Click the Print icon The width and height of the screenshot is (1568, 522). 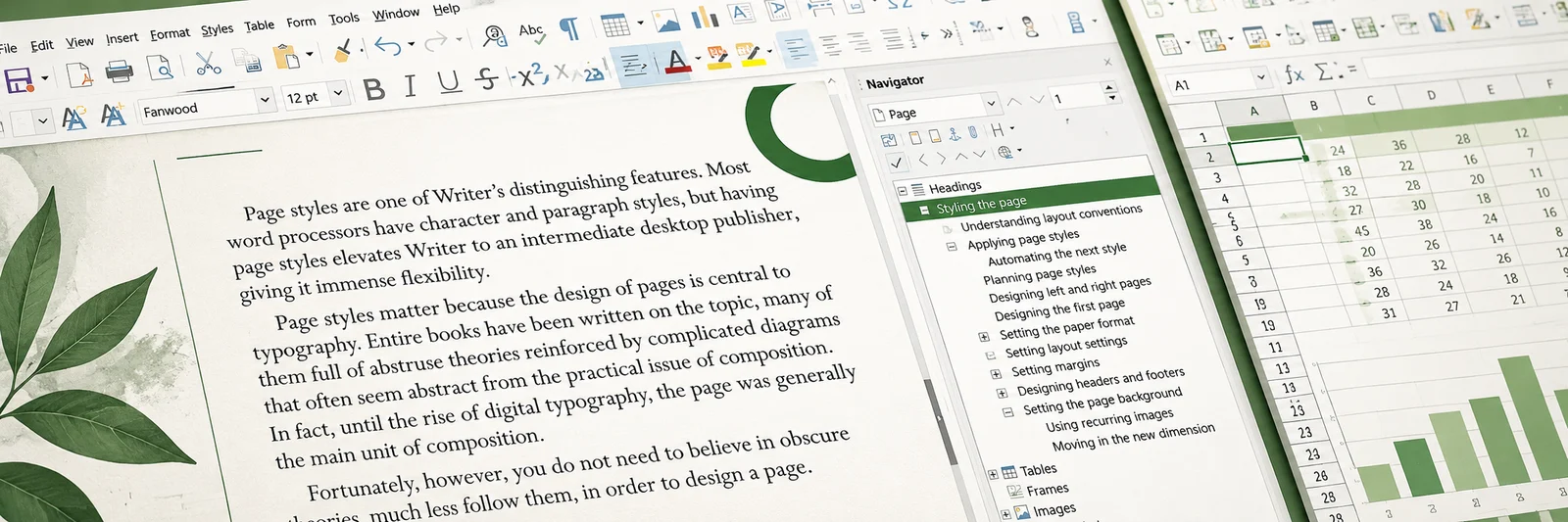pyautogui.click(x=119, y=71)
